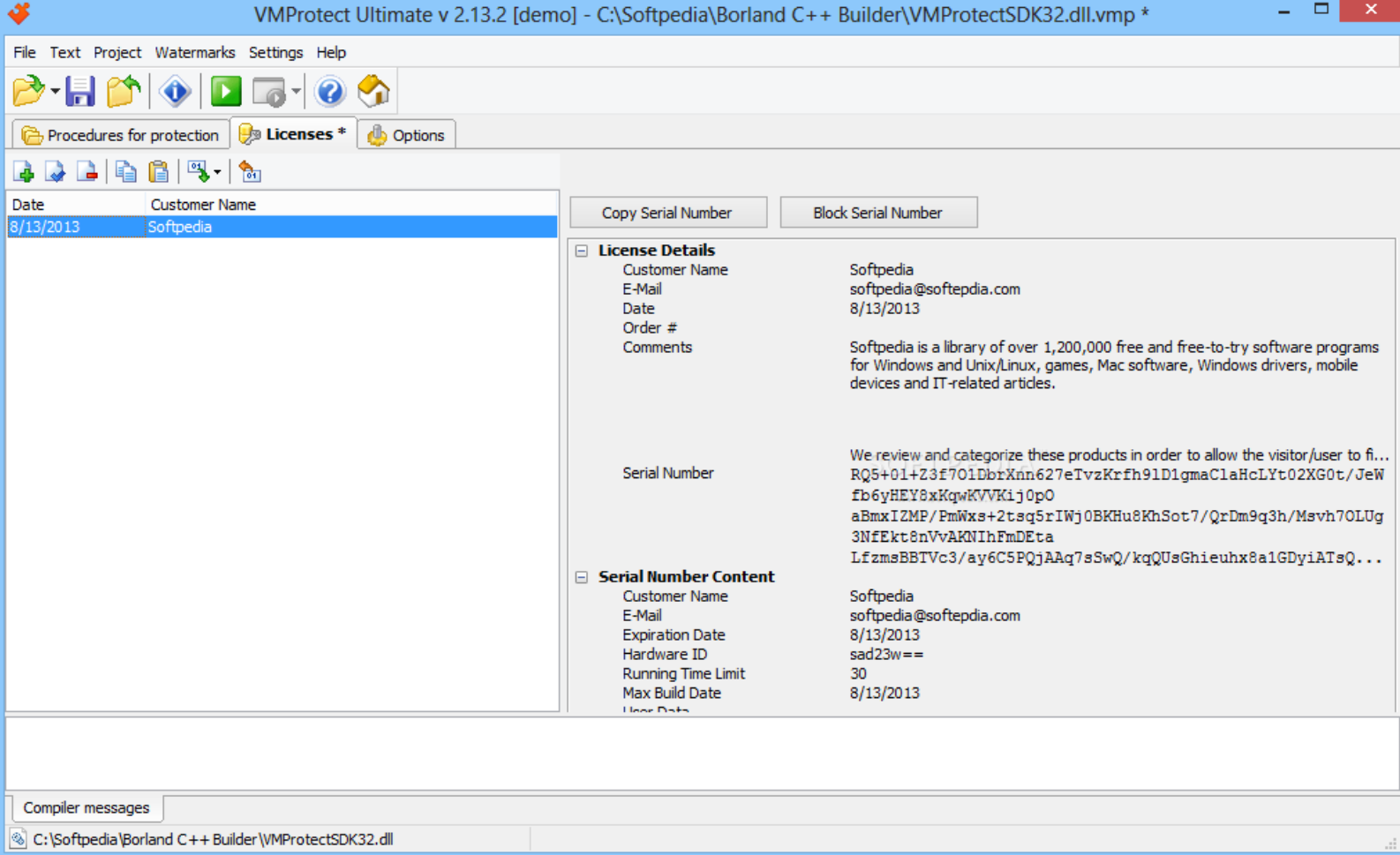Maximize the VMProtect window
Viewport: 1400px width, 855px height.
pos(1321,10)
